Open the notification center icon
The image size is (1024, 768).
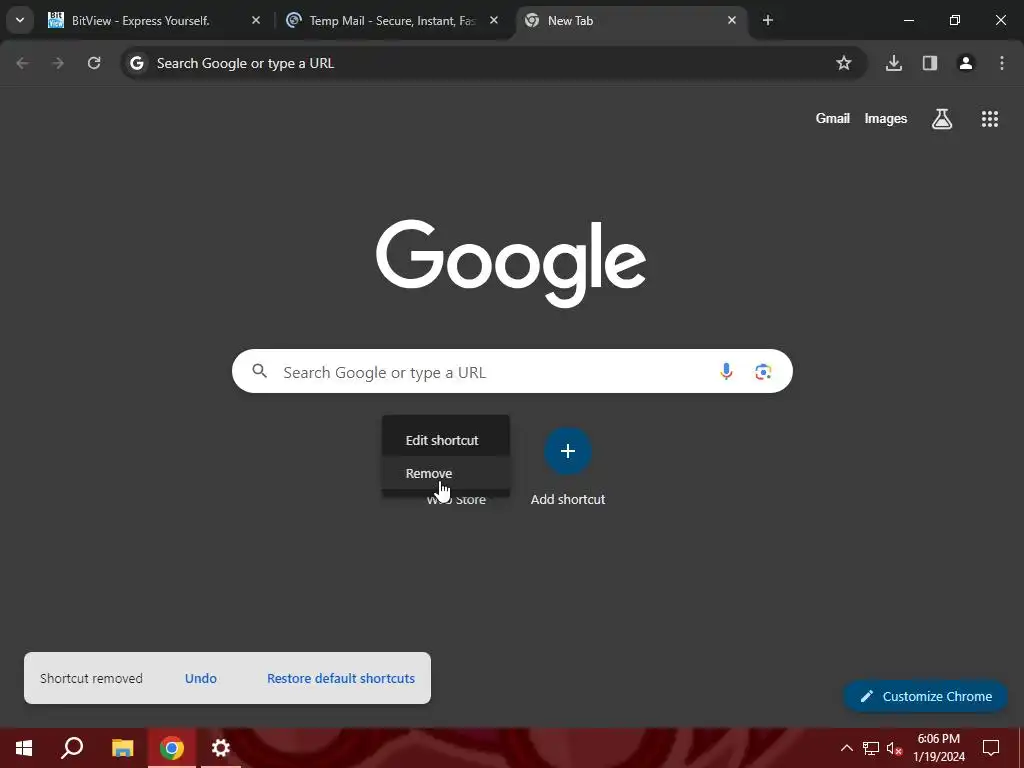click(991, 748)
